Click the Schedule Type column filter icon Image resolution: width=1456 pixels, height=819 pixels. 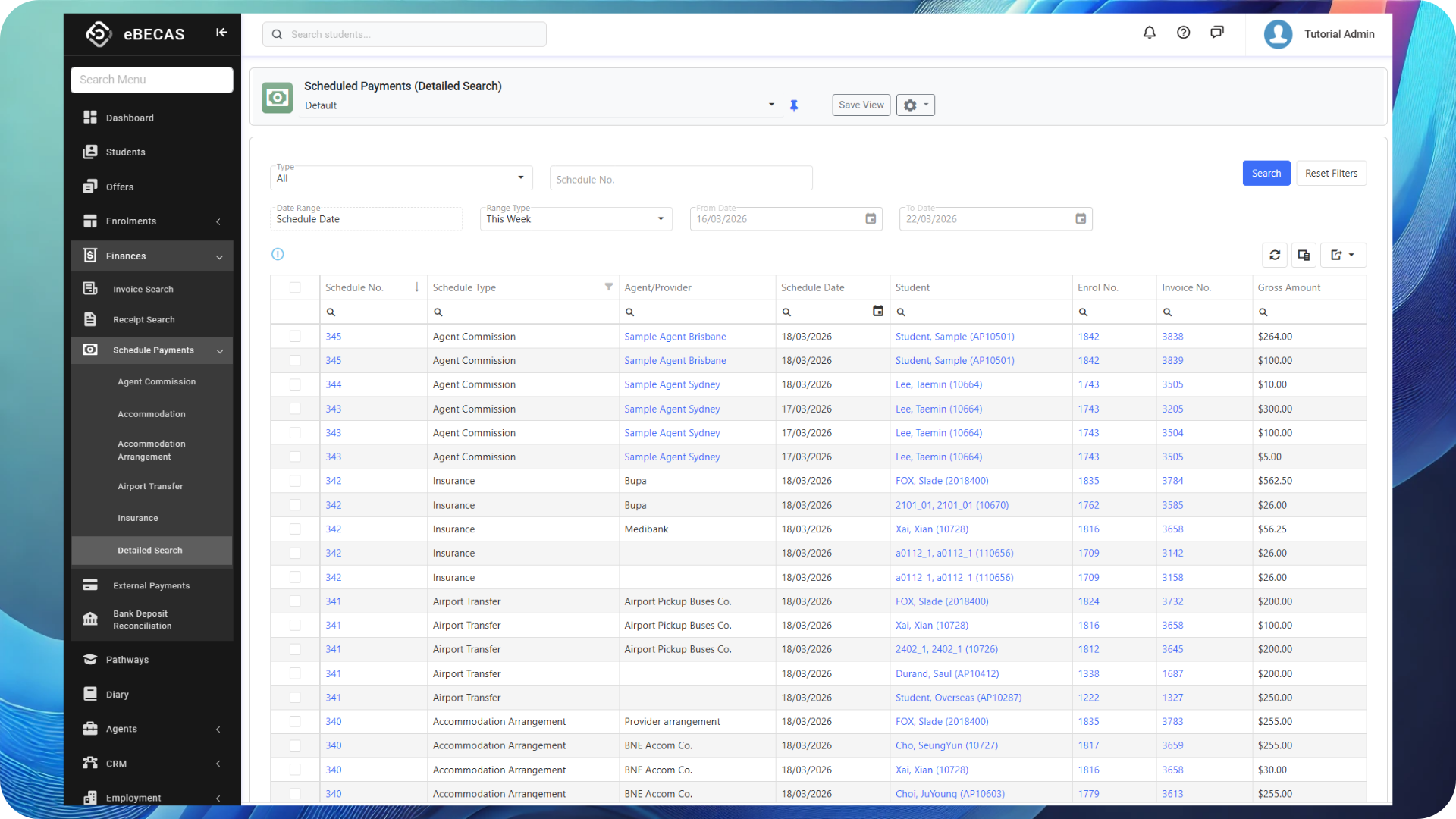coord(608,287)
